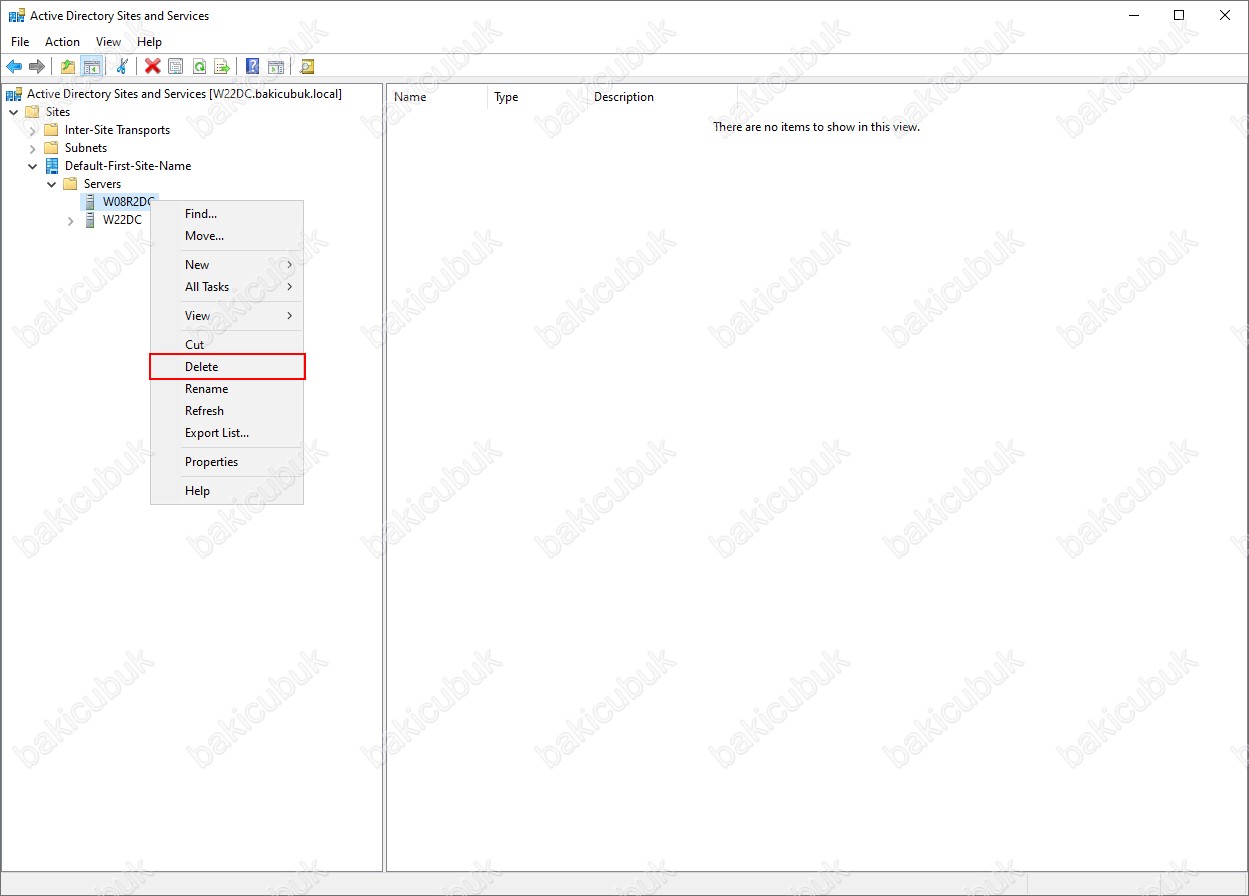Choose Move... from the context menu

[x=227, y=236]
